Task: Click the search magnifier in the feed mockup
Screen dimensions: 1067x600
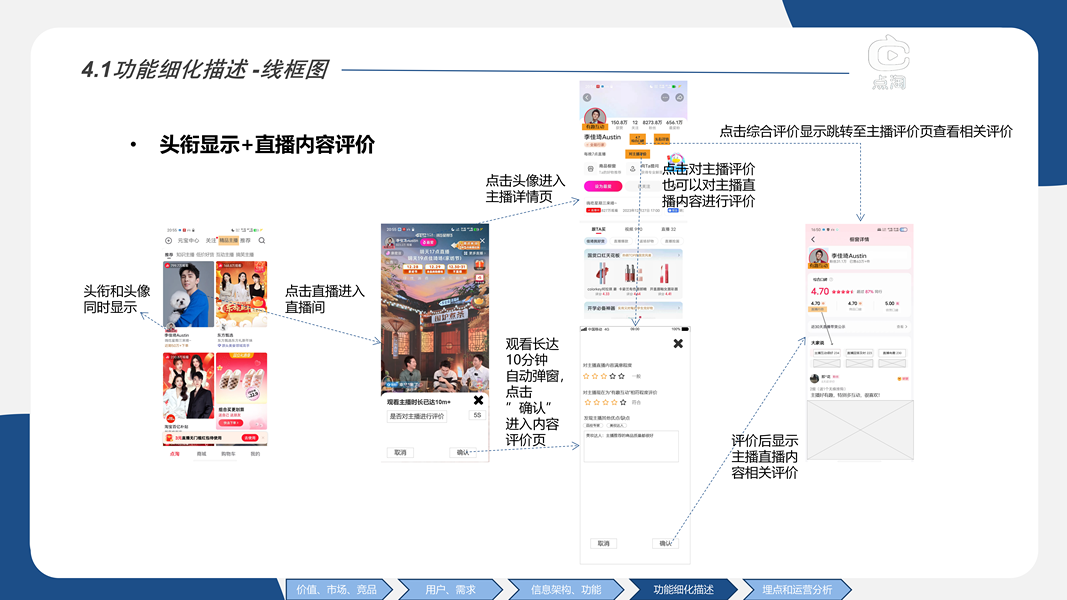Action: [262, 241]
